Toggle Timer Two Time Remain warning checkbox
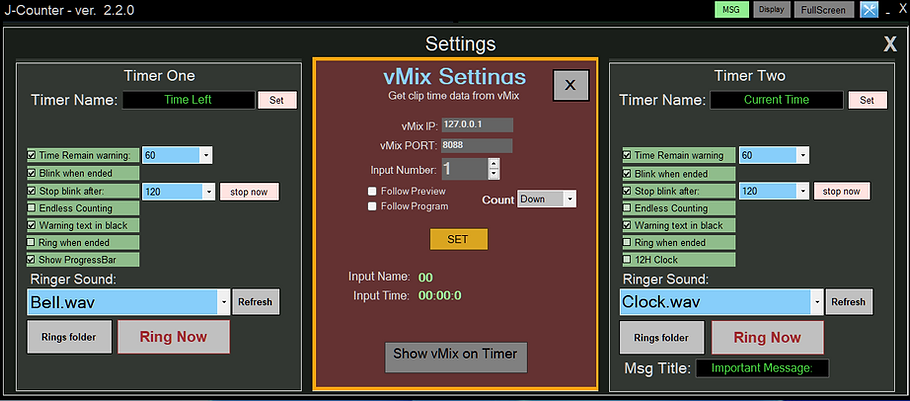 click(627, 156)
